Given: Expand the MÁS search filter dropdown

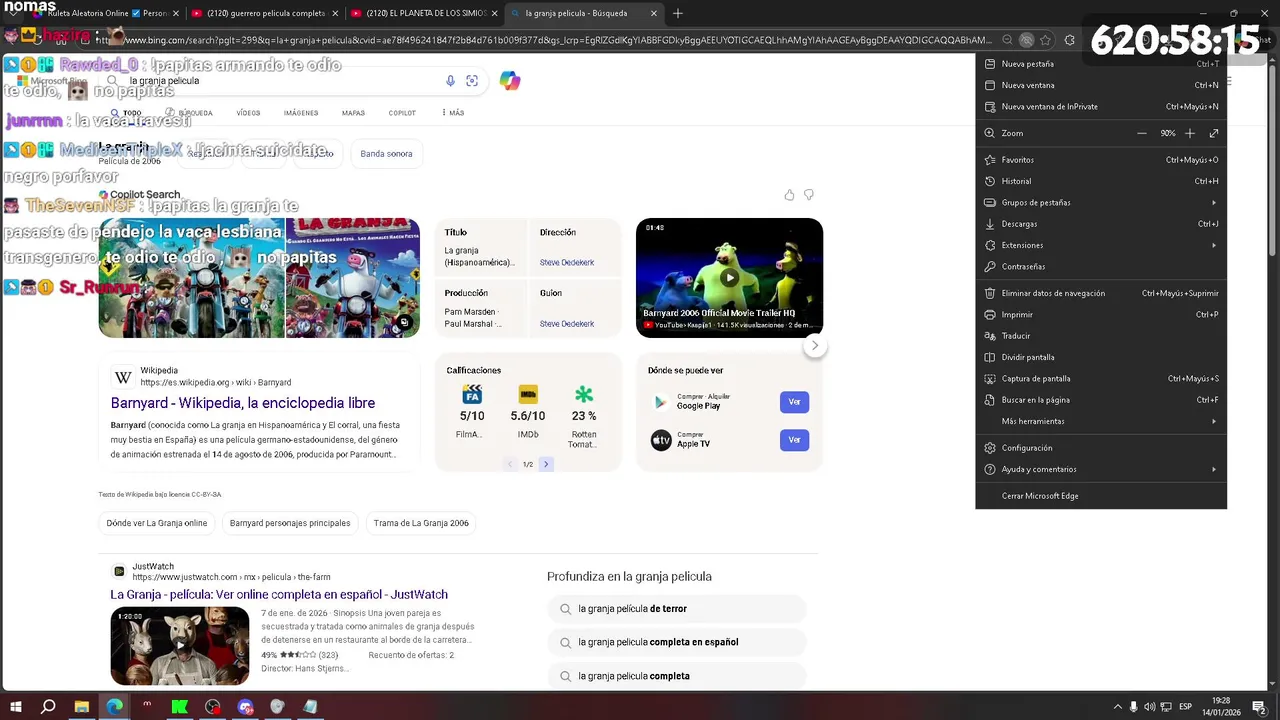Looking at the screenshot, I should click(x=452, y=113).
